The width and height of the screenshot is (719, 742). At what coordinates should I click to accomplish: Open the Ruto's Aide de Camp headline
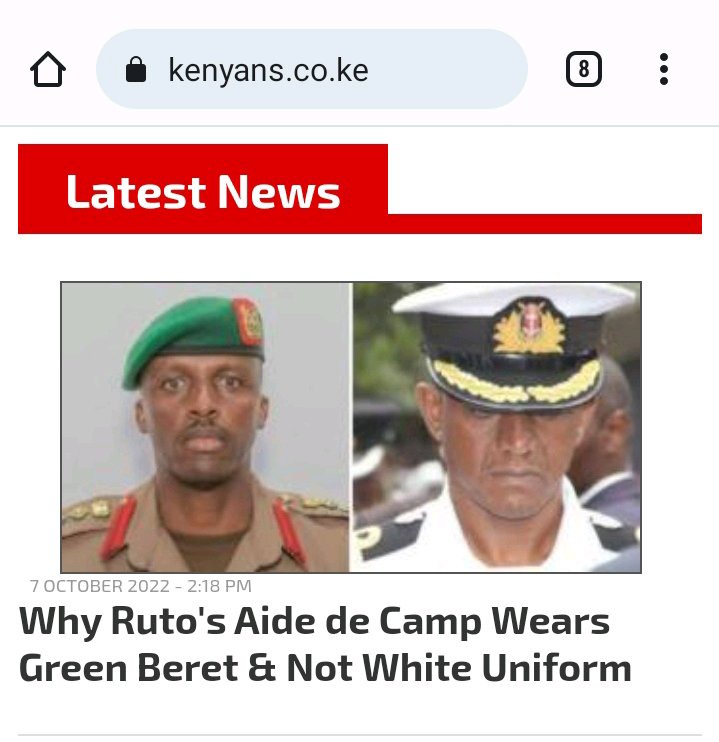click(325, 644)
